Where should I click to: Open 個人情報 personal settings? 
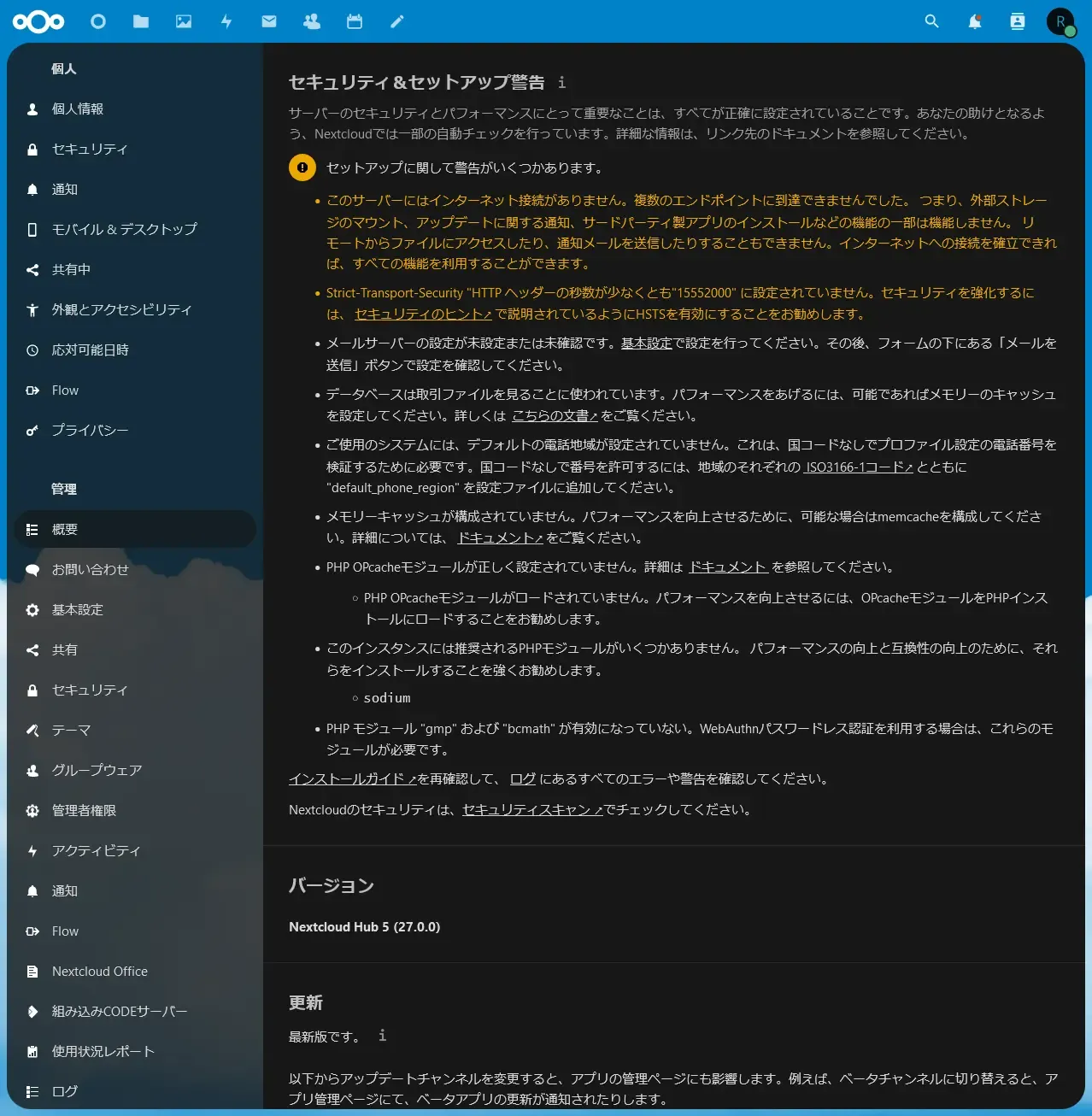[x=135, y=109]
